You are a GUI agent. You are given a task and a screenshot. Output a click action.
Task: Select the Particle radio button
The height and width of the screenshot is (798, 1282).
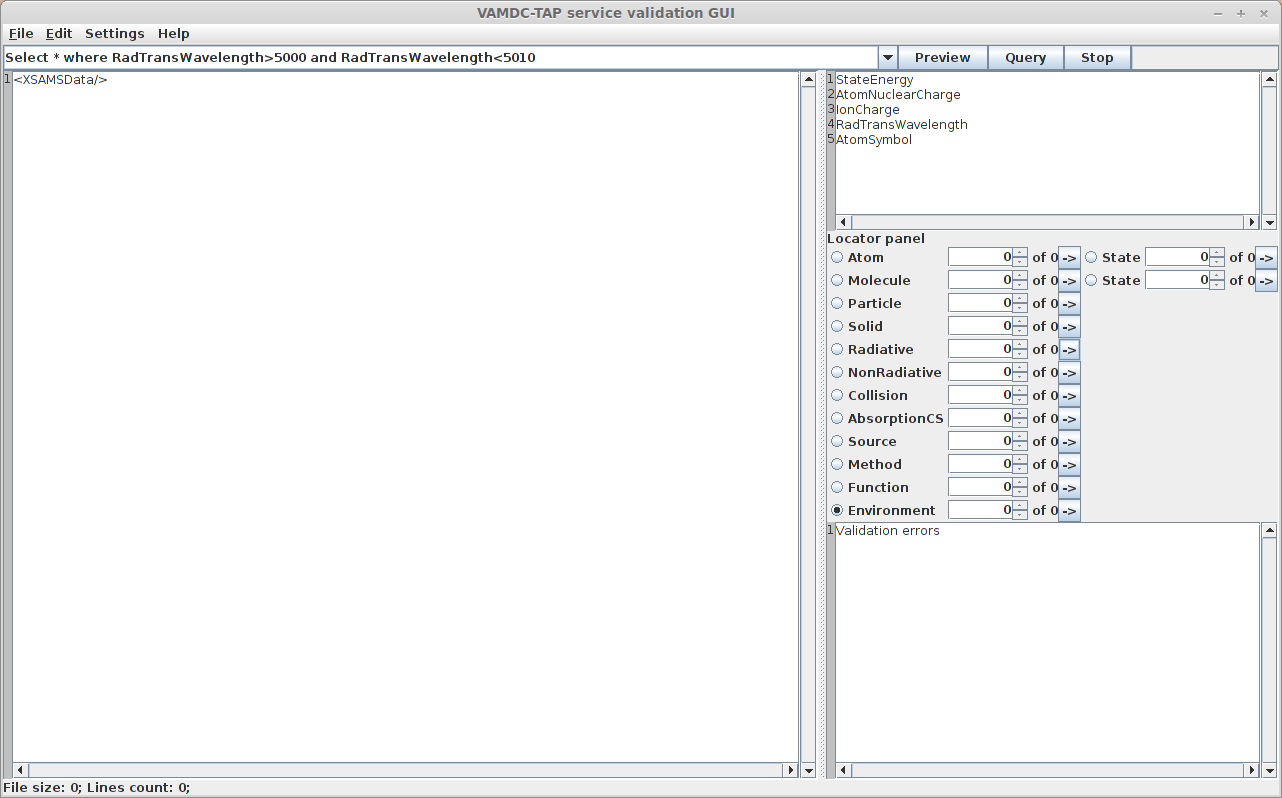pyautogui.click(x=837, y=303)
